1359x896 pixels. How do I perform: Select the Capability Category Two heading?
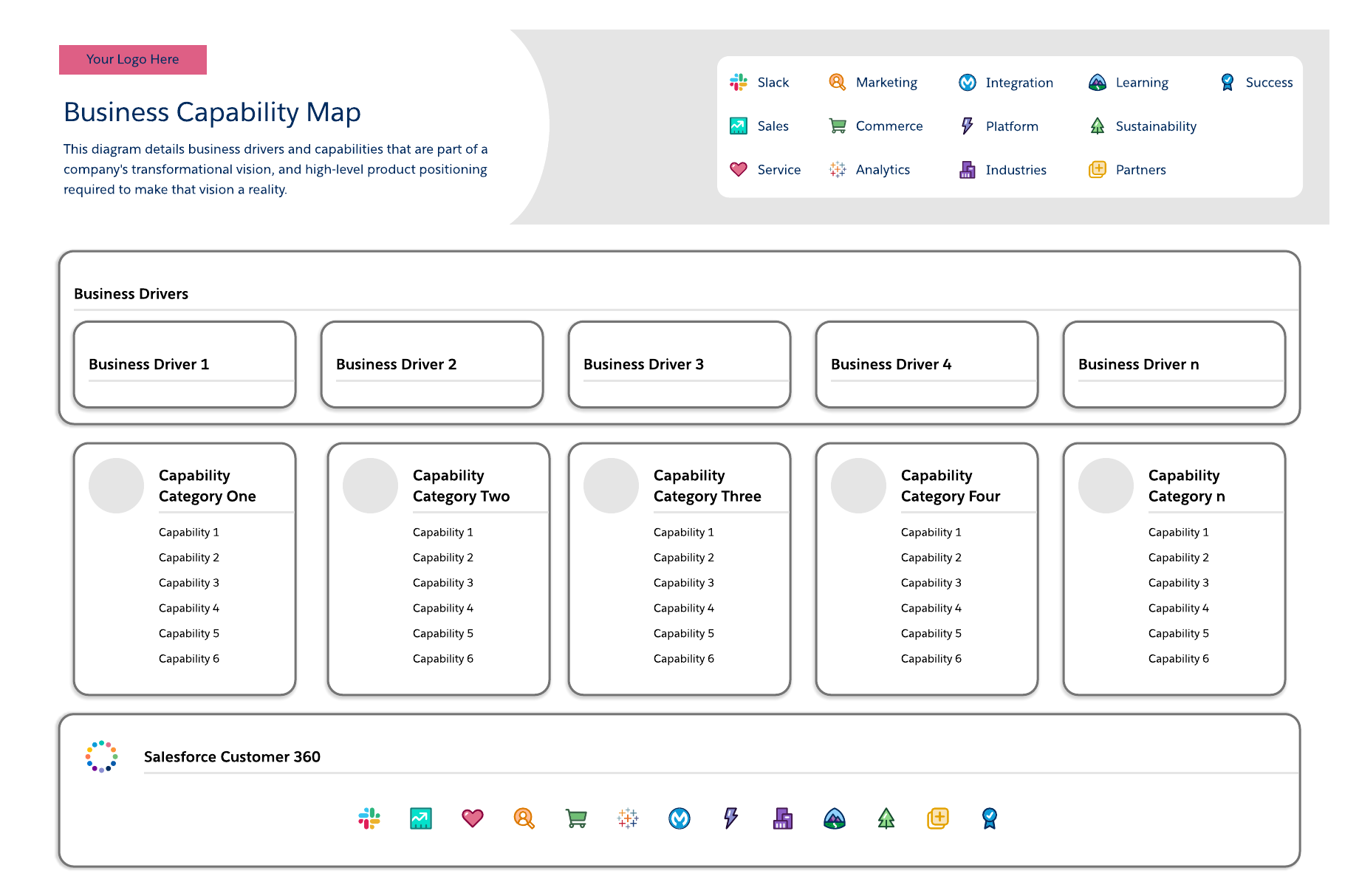(x=461, y=485)
